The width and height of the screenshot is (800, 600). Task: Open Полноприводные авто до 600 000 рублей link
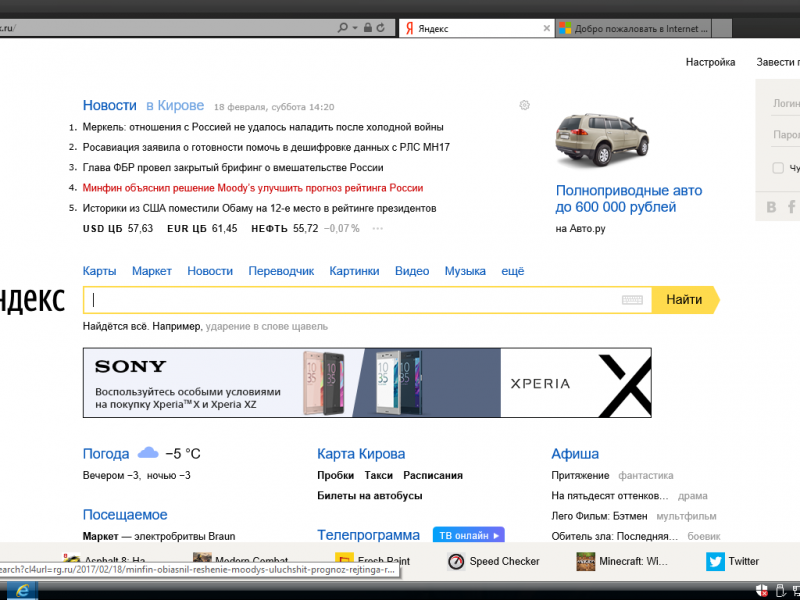629,198
